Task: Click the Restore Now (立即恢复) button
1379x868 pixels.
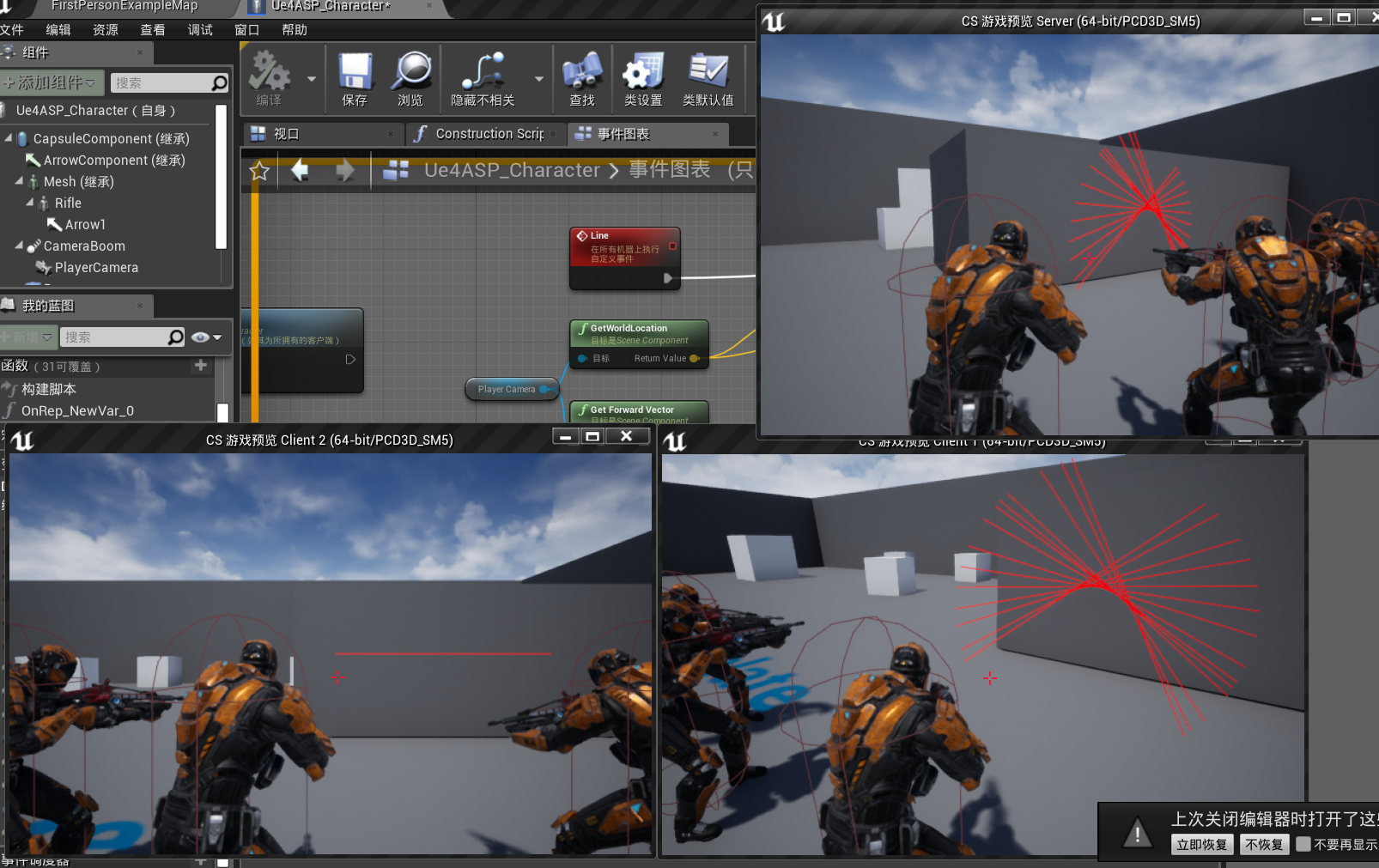Action: click(1202, 845)
